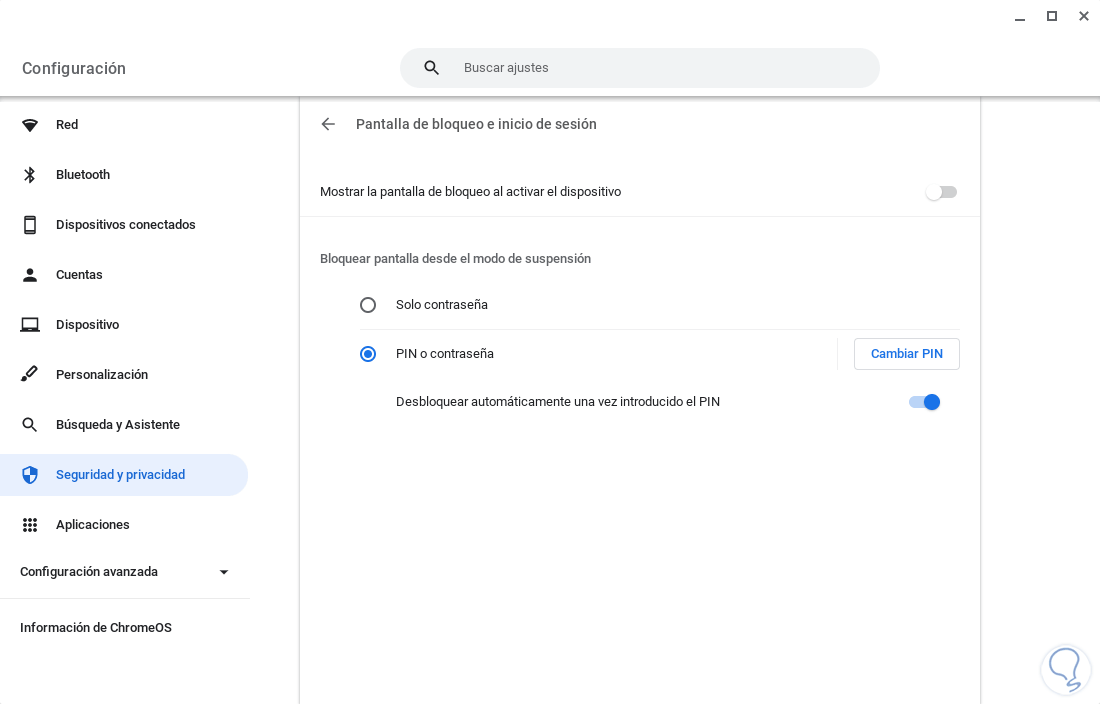The height and width of the screenshot is (704, 1100).
Task: Select the PIN o contraseña radio option
Action: point(368,354)
